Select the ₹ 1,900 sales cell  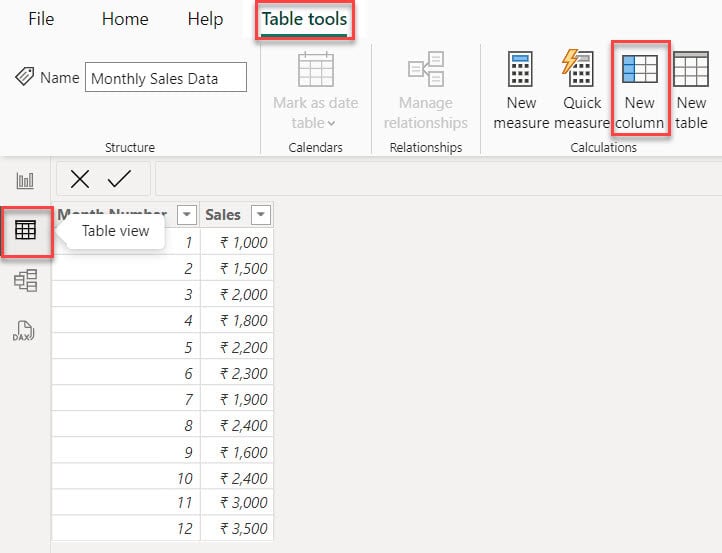pos(237,399)
